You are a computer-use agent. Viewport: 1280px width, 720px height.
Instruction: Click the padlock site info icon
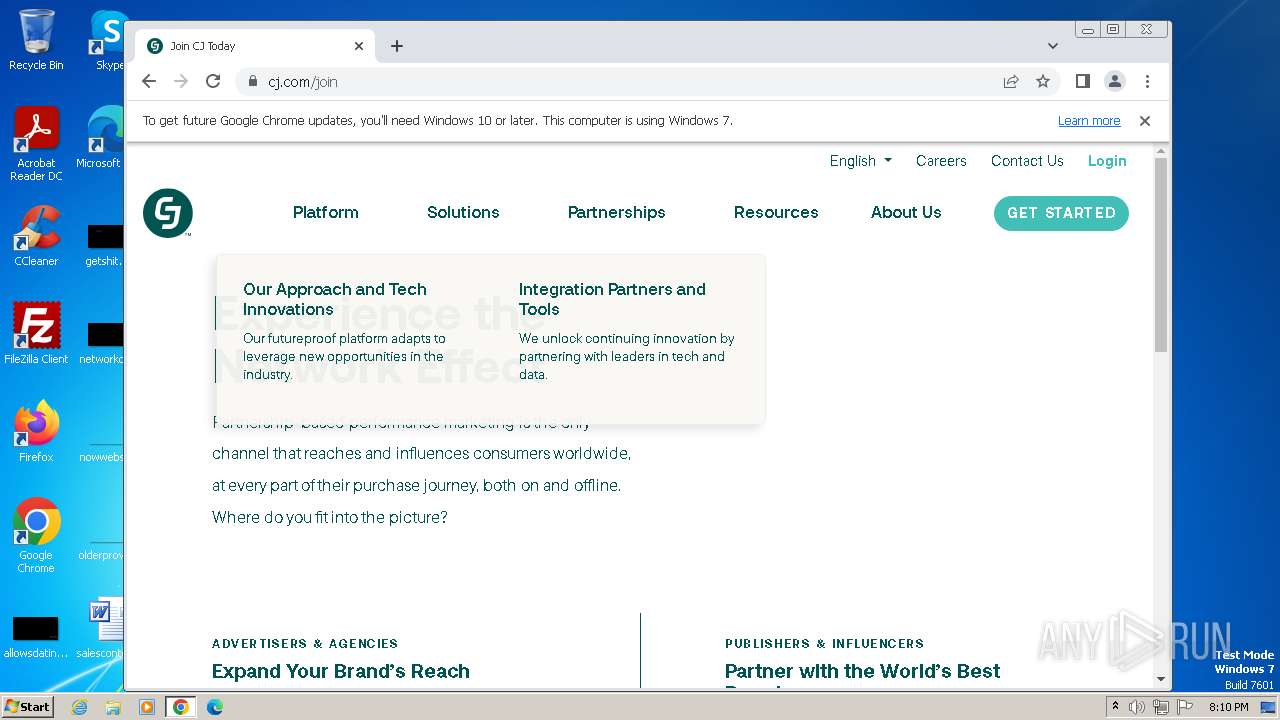tap(252, 82)
